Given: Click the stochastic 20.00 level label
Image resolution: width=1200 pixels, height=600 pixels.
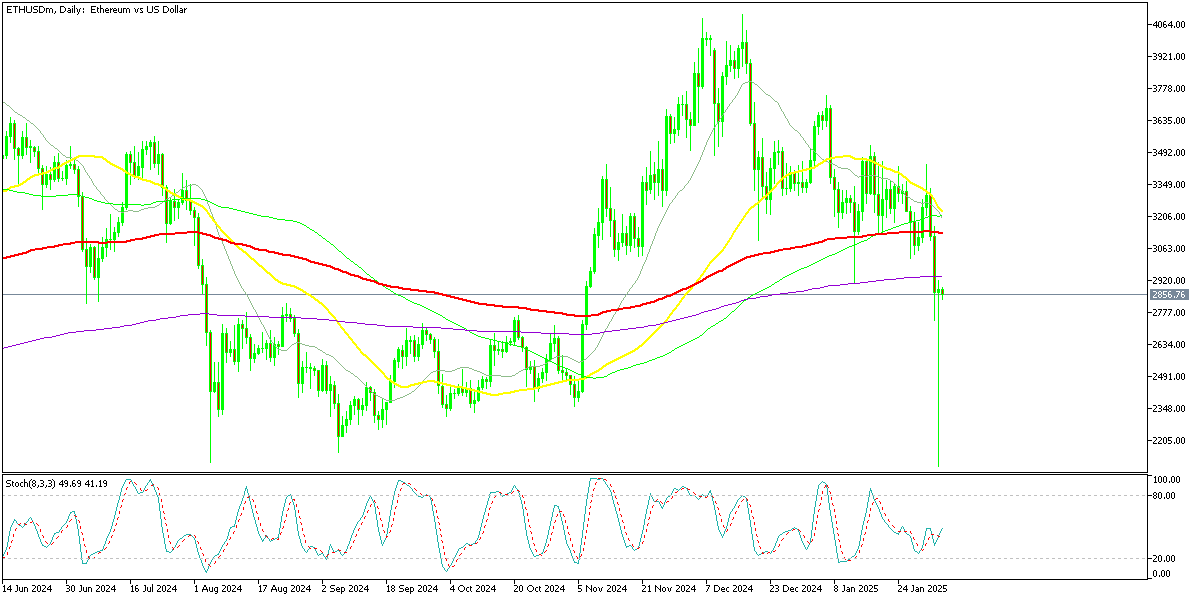Looking at the screenshot, I should pyautogui.click(x=1166, y=559).
